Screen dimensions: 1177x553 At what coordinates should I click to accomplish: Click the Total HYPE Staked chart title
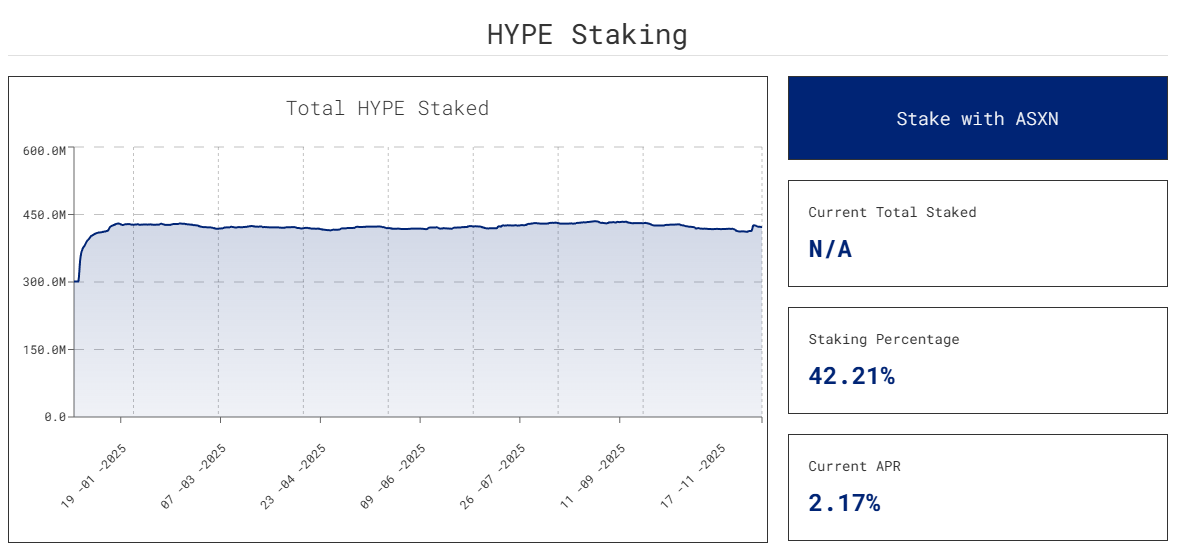click(x=387, y=108)
